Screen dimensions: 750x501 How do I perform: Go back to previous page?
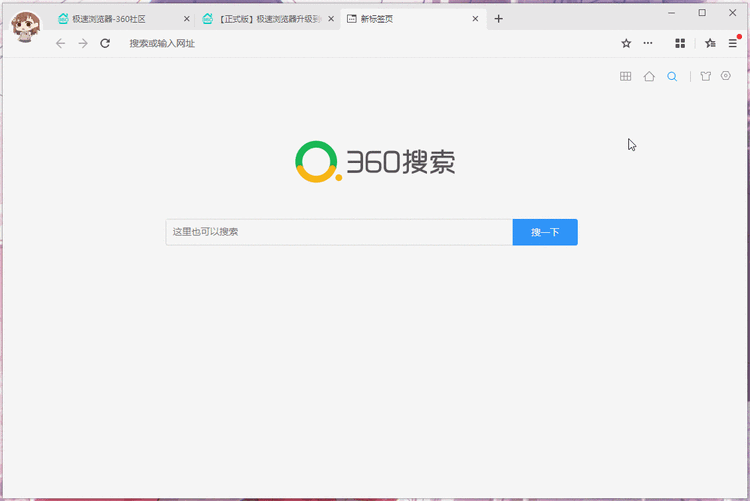pyautogui.click(x=60, y=44)
